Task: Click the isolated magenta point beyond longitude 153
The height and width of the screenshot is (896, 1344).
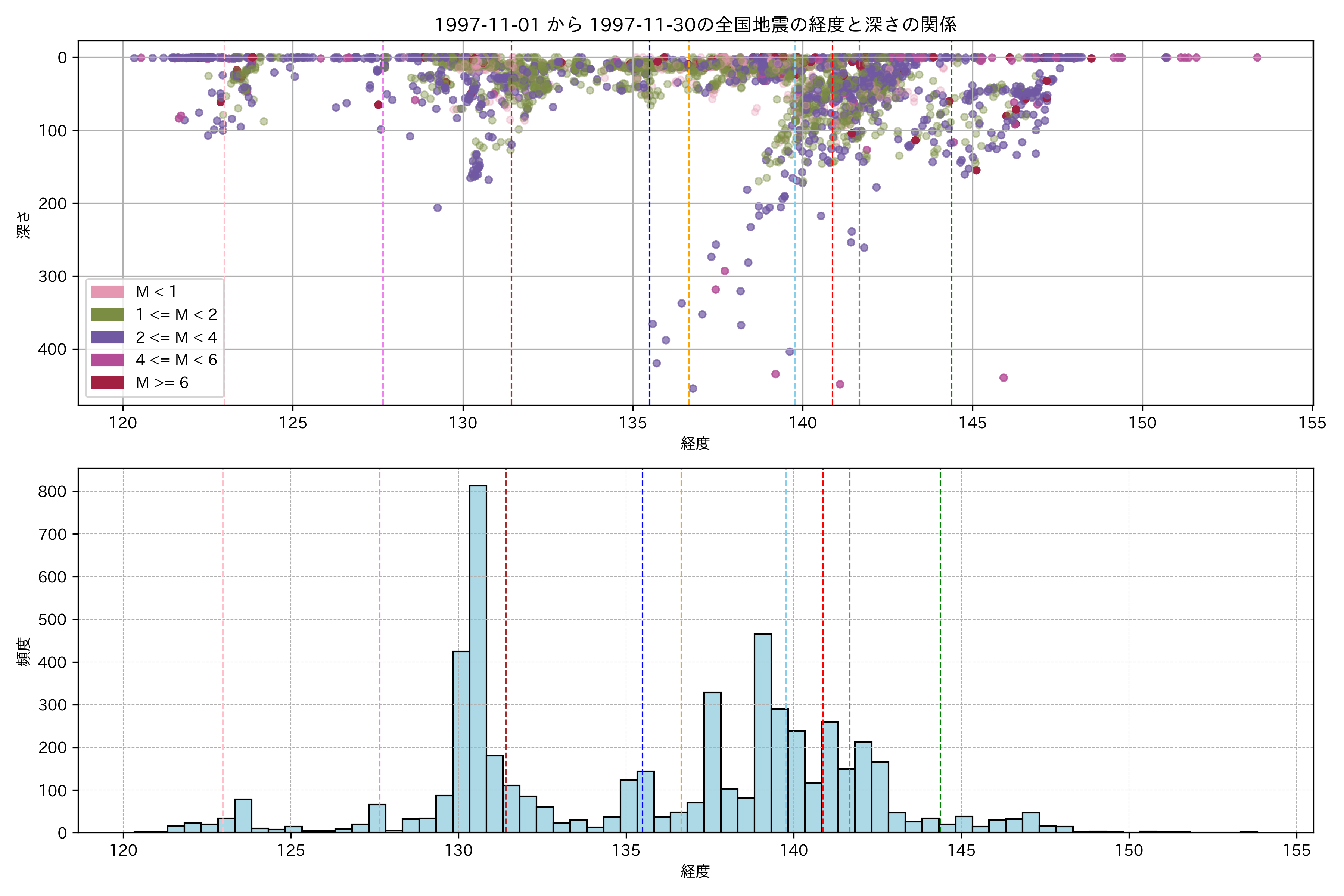Action: tap(1257, 57)
